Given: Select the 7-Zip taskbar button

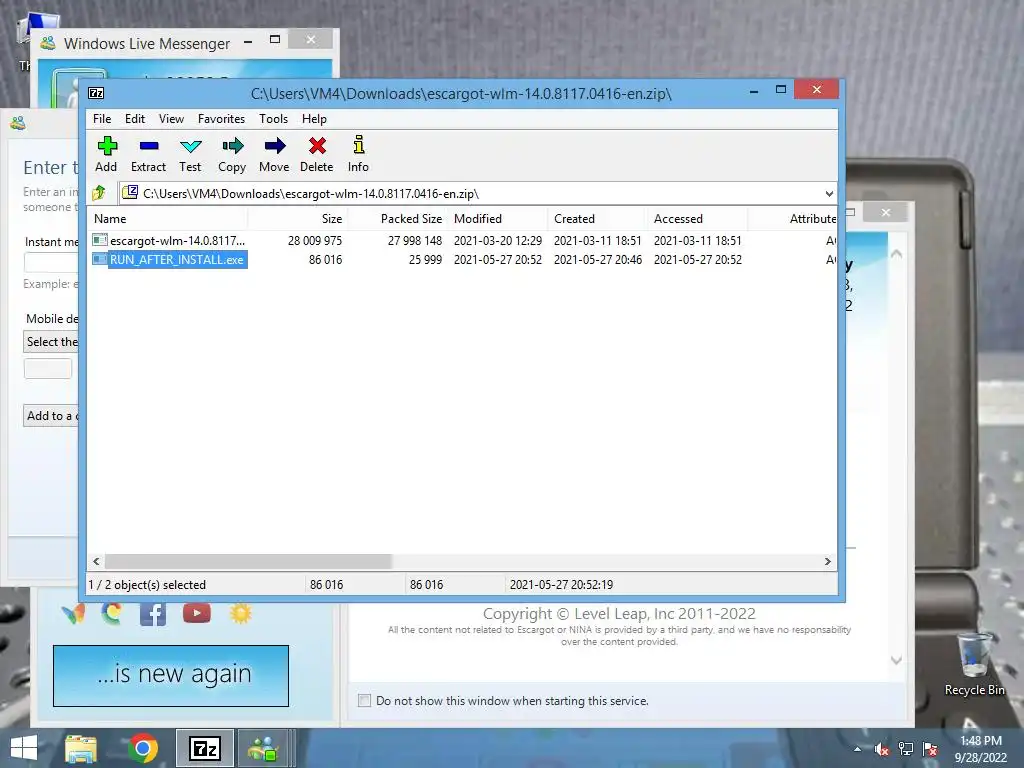Looking at the screenshot, I should coord(204,748).
